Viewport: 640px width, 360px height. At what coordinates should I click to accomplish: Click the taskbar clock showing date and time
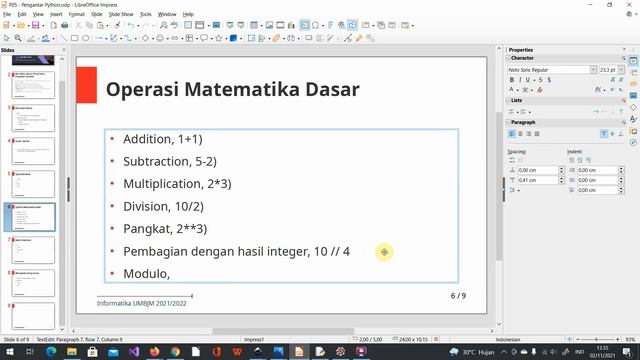coord(602,351)
